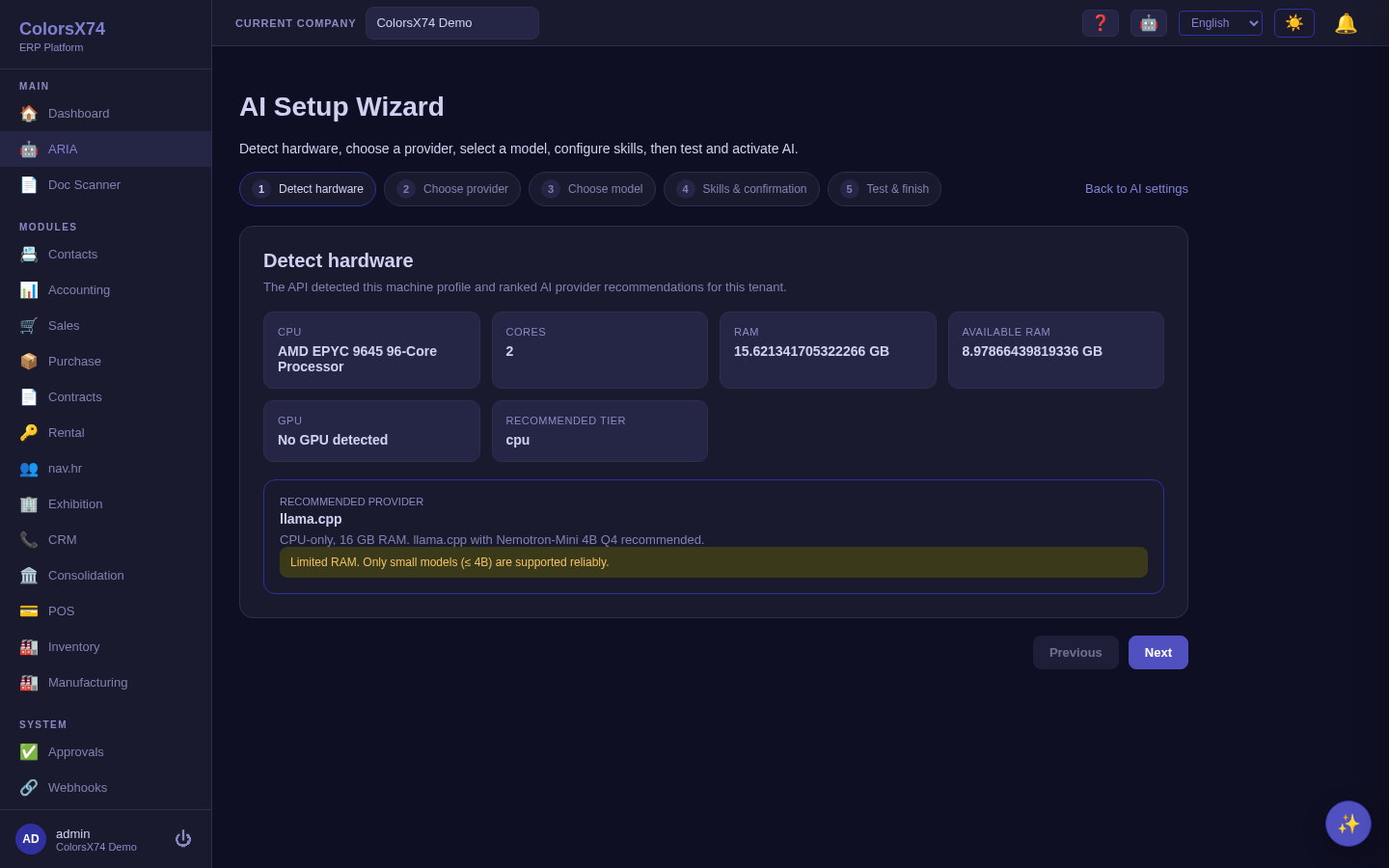This screenshot has height=868, width=1389.
Task: Open the Accounting chart icon
Action: (x=29, y=289)
